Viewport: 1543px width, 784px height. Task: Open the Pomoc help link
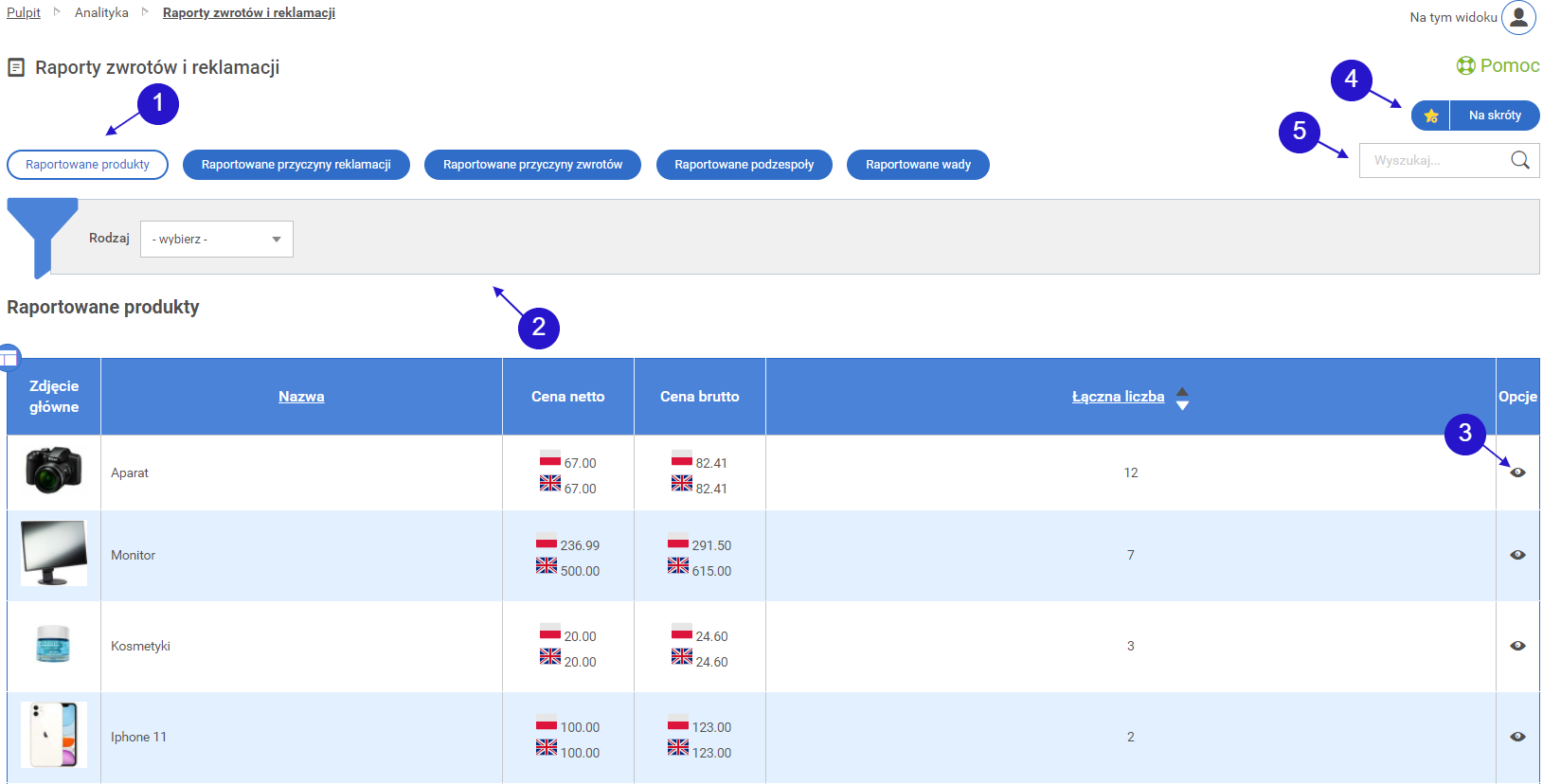1498,65
